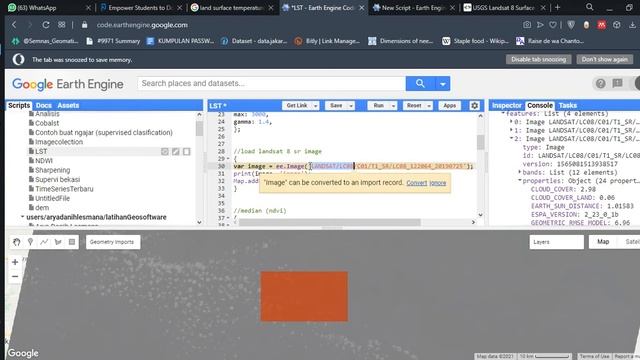Open Earth Engine help icon
The width and height of the screenshot is (640, 360).
(600, 84)
